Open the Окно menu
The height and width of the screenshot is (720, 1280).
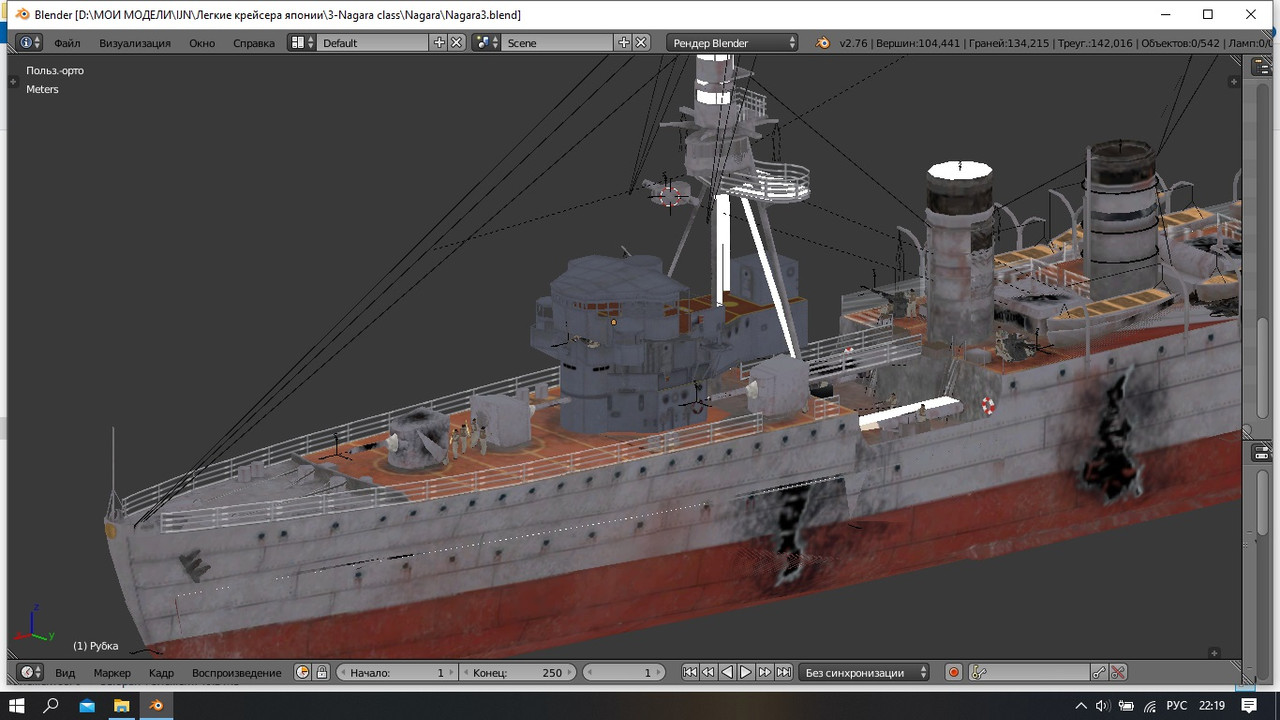[x=202, y=43]
